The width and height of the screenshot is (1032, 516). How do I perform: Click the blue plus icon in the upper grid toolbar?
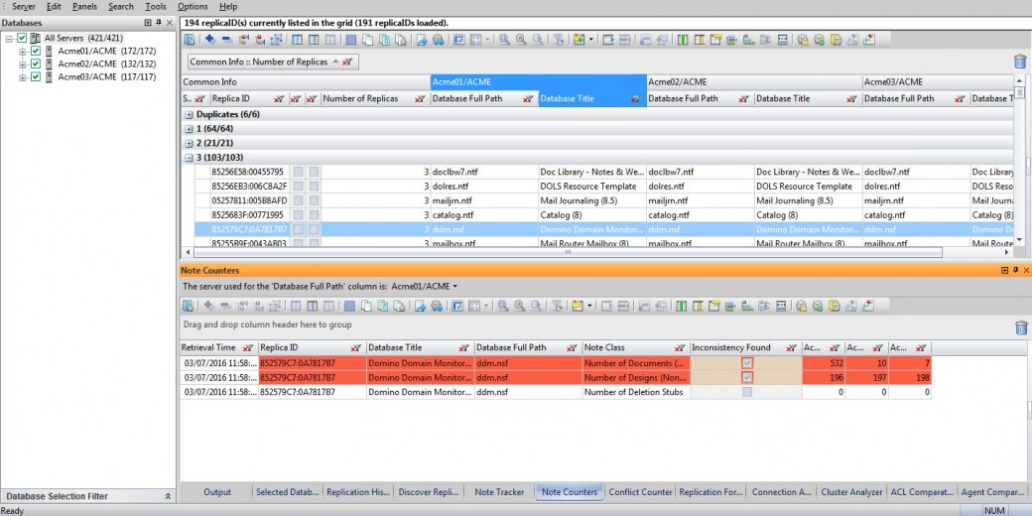point(210,39)
